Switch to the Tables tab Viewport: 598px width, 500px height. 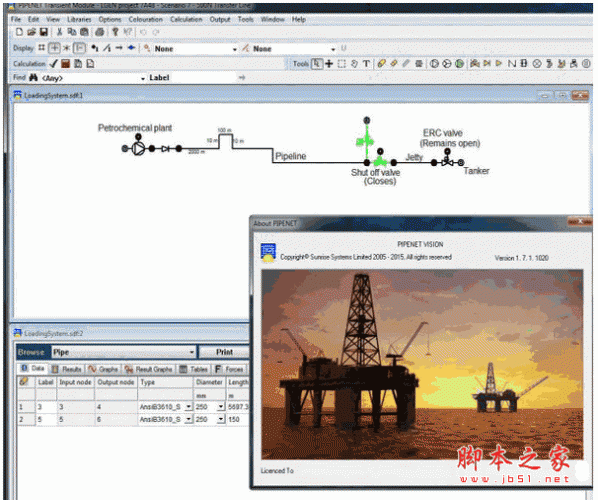(x=194, y=369)
